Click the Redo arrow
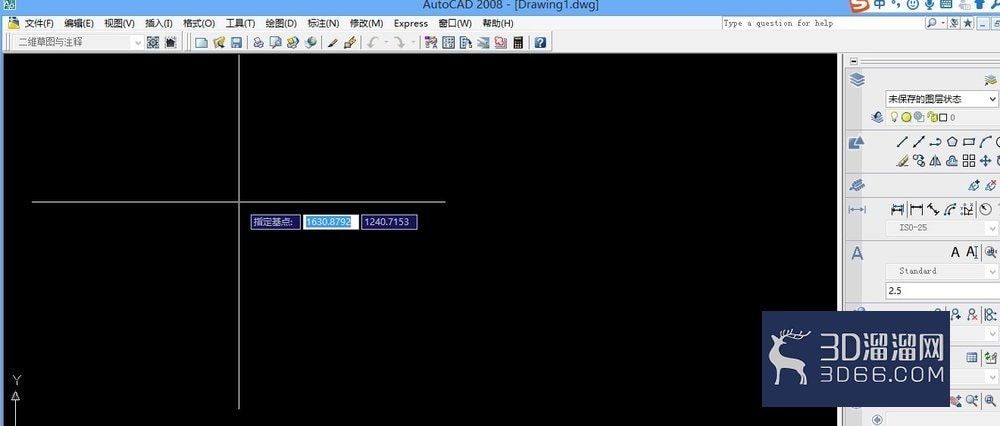1000x426 pixels. pyautogui.click(x=399, y=43)
